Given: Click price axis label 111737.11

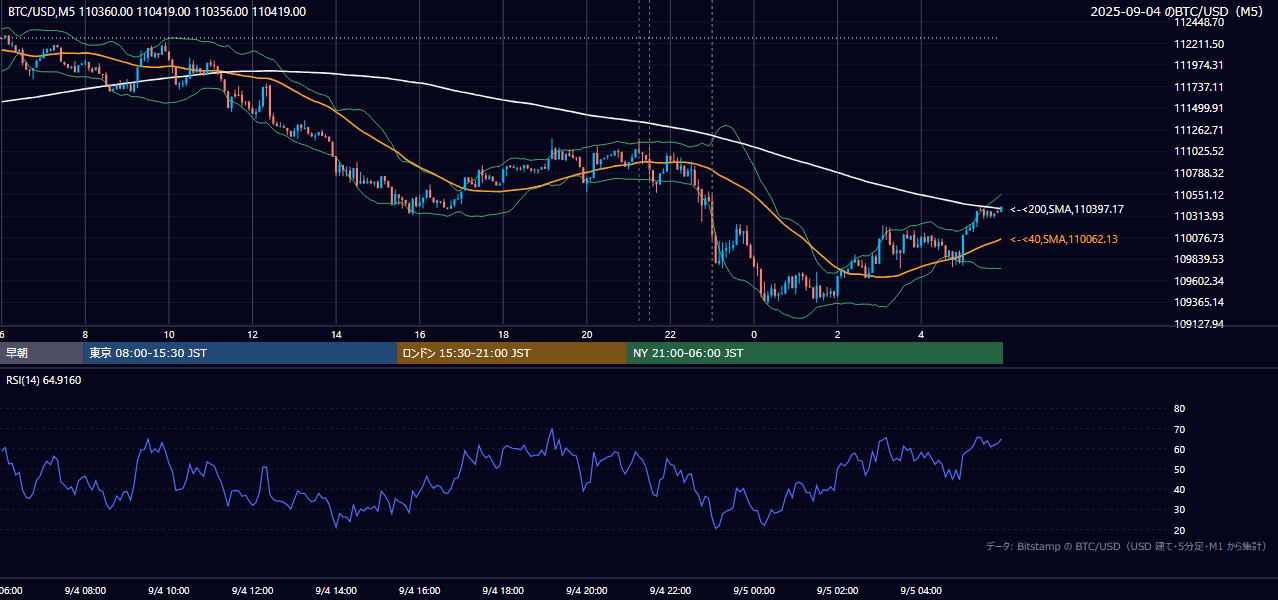Looking at the screenshot, I should tap(1199, 87).
